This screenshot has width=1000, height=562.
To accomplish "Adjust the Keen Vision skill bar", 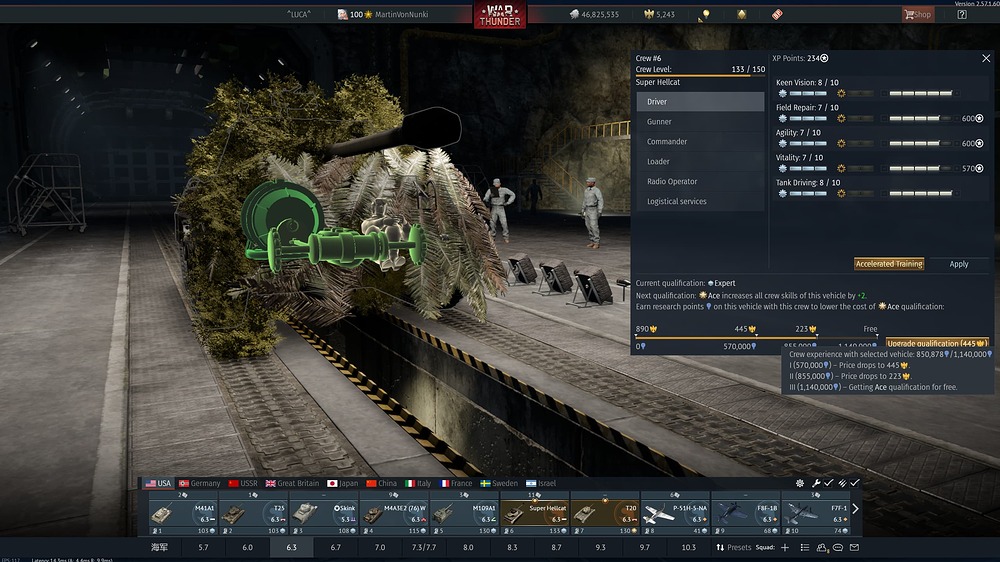I will pos(920,93).
